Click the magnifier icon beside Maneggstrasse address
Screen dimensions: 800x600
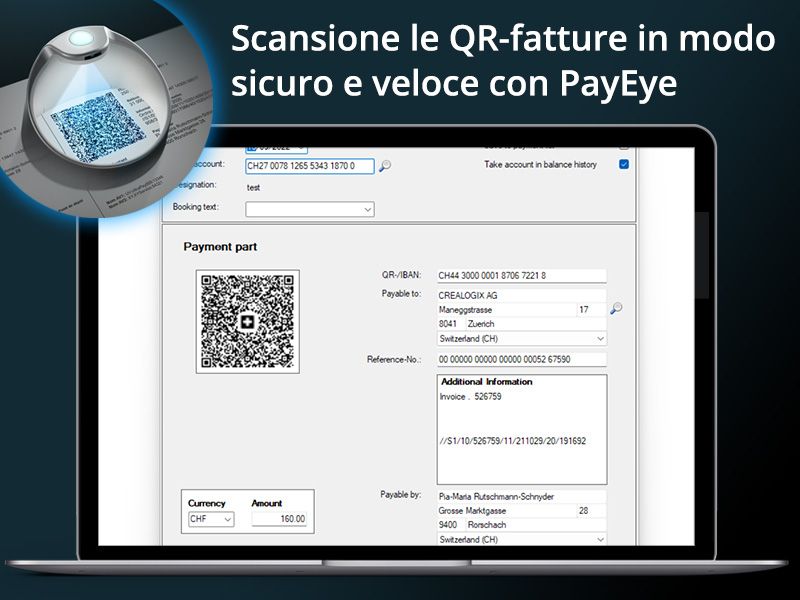click(616, 308)
